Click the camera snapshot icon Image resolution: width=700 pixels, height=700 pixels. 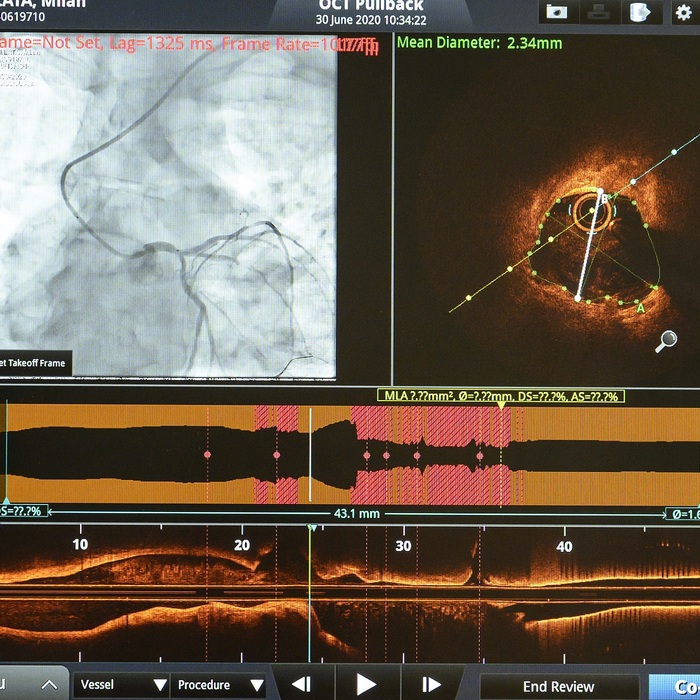tap(557, 11)
